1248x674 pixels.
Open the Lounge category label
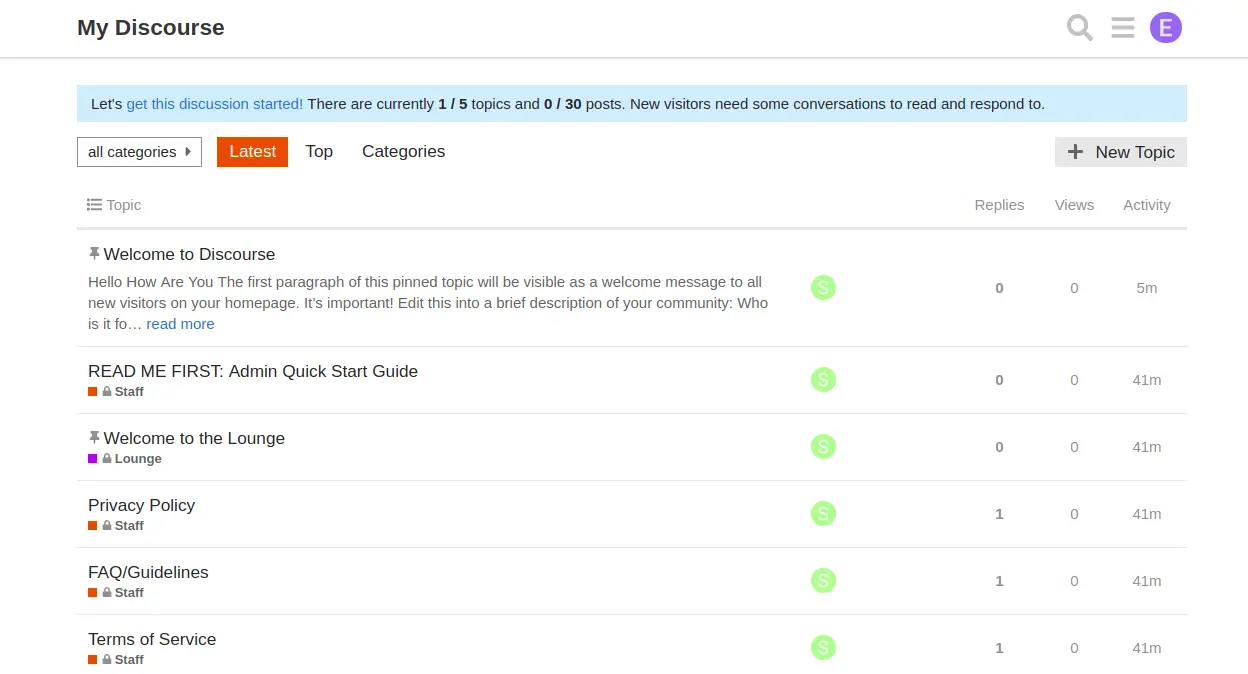click(x=138, y=459)
